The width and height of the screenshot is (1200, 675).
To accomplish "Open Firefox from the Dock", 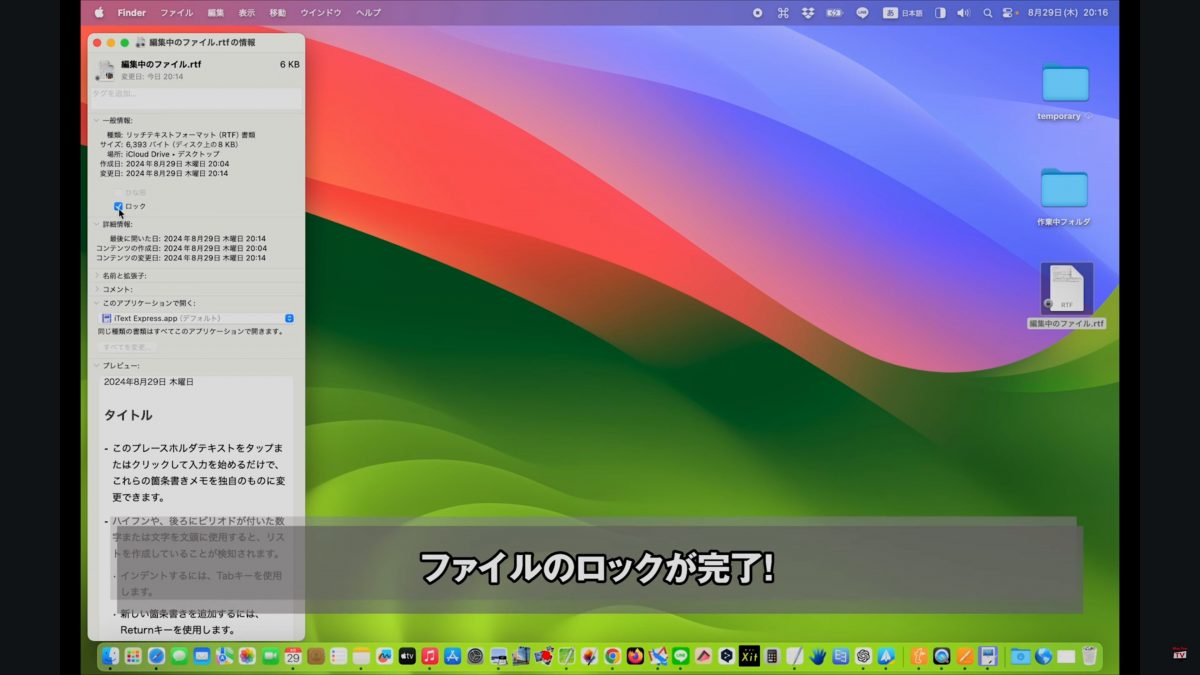I will click(636, 656).
